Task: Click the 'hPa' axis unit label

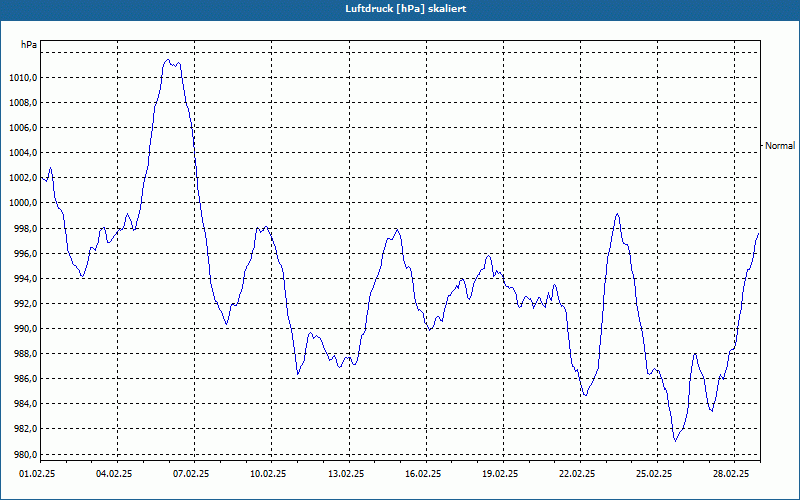Action: pyautogui.click(x=29, y=45)
